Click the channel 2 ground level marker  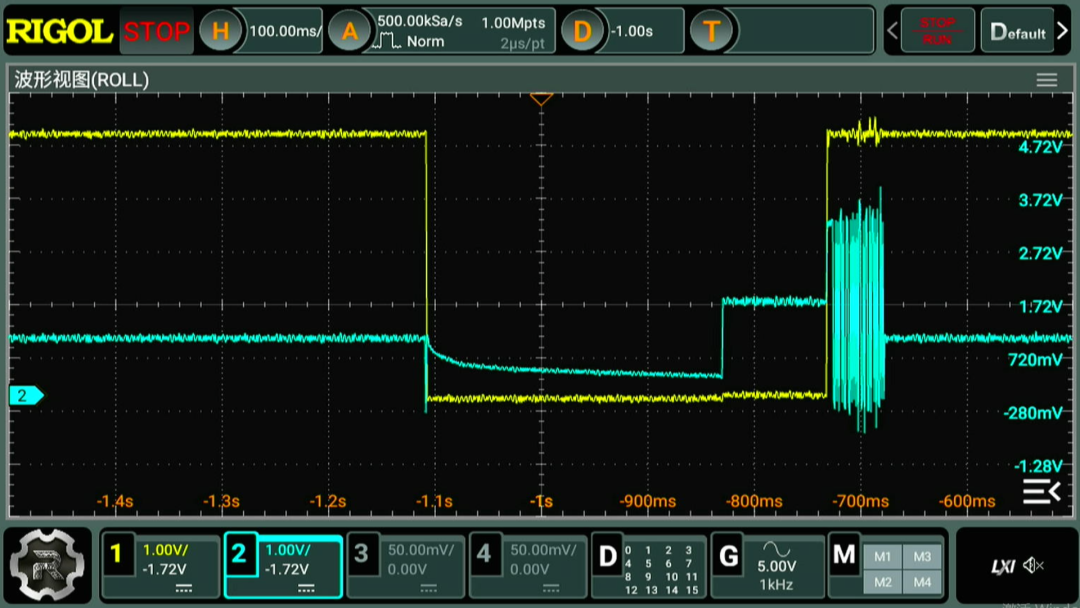(26, 395)
